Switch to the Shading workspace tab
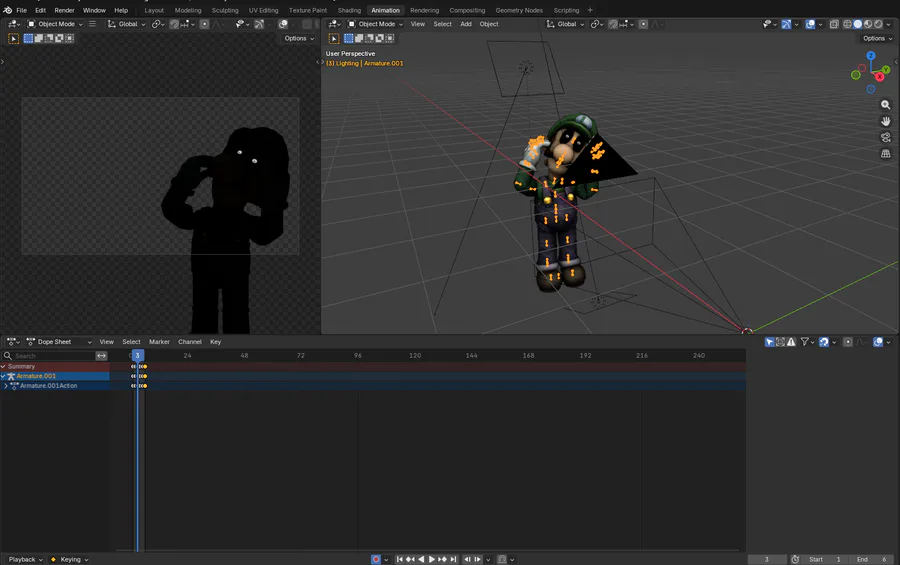Viewport: 900px width, 565px height. (349, 10)
